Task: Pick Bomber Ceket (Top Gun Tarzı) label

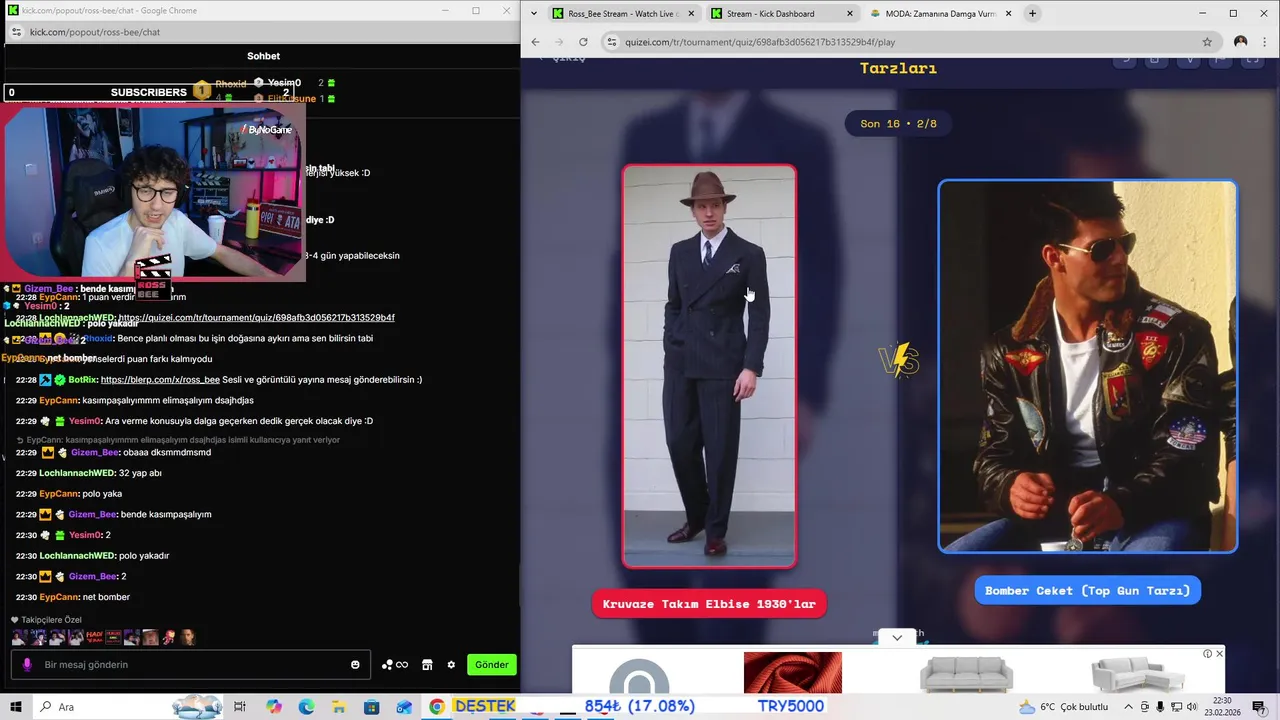Action: click(x=1087, y=590)
